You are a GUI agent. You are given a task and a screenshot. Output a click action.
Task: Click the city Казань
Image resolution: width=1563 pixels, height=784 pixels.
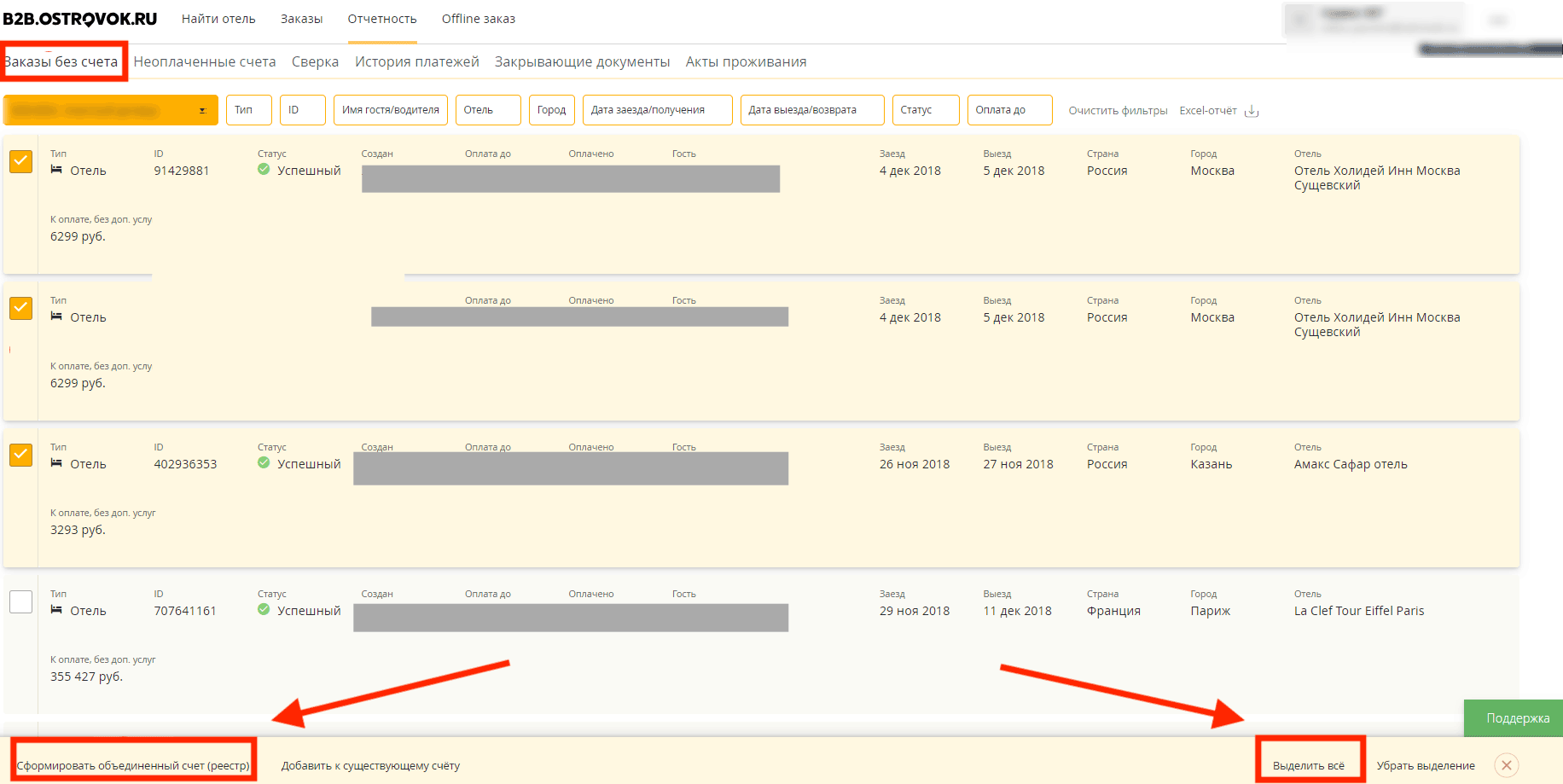click(x=1211, y=464)
